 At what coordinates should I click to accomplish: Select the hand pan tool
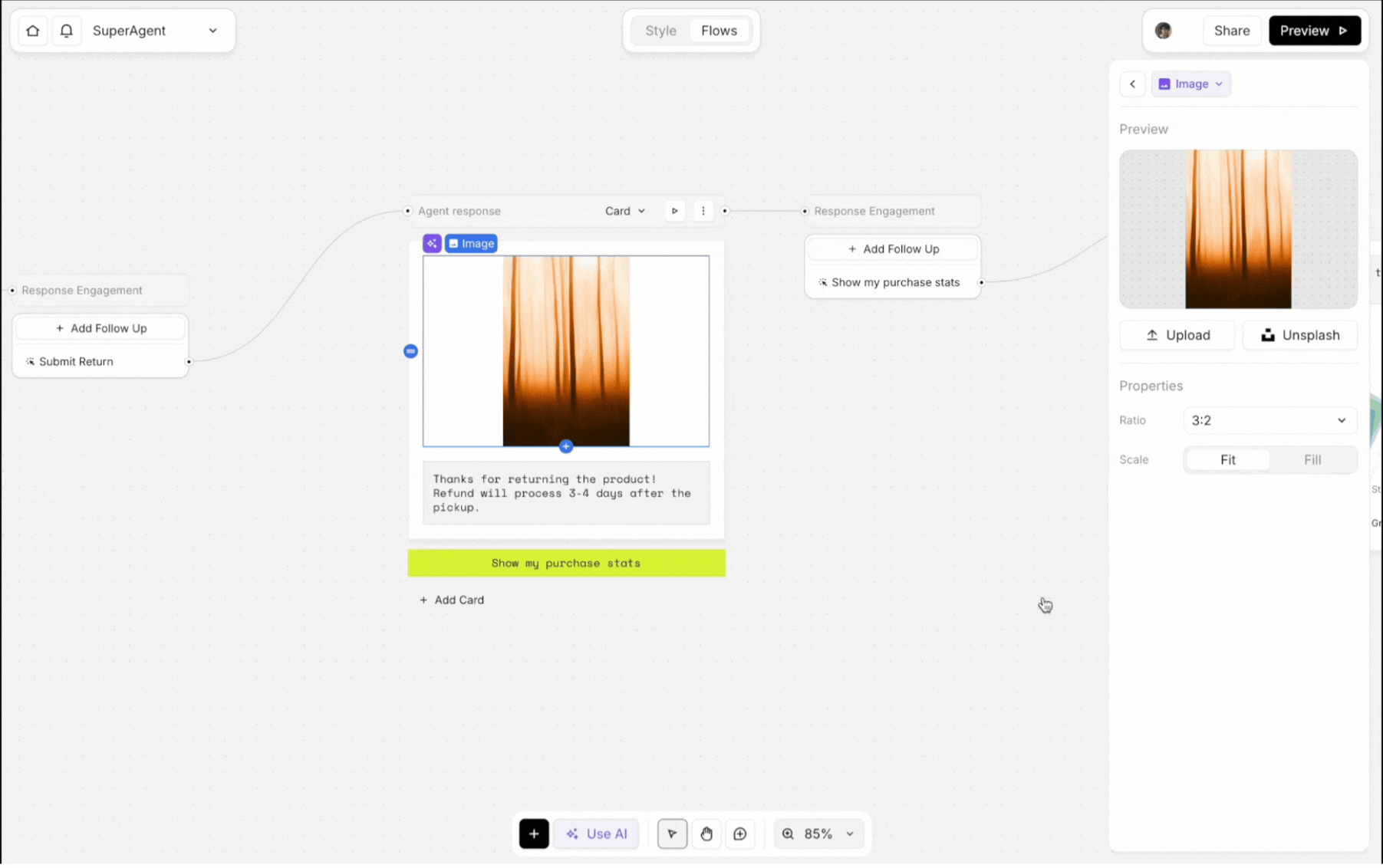[x=706, y=834]
